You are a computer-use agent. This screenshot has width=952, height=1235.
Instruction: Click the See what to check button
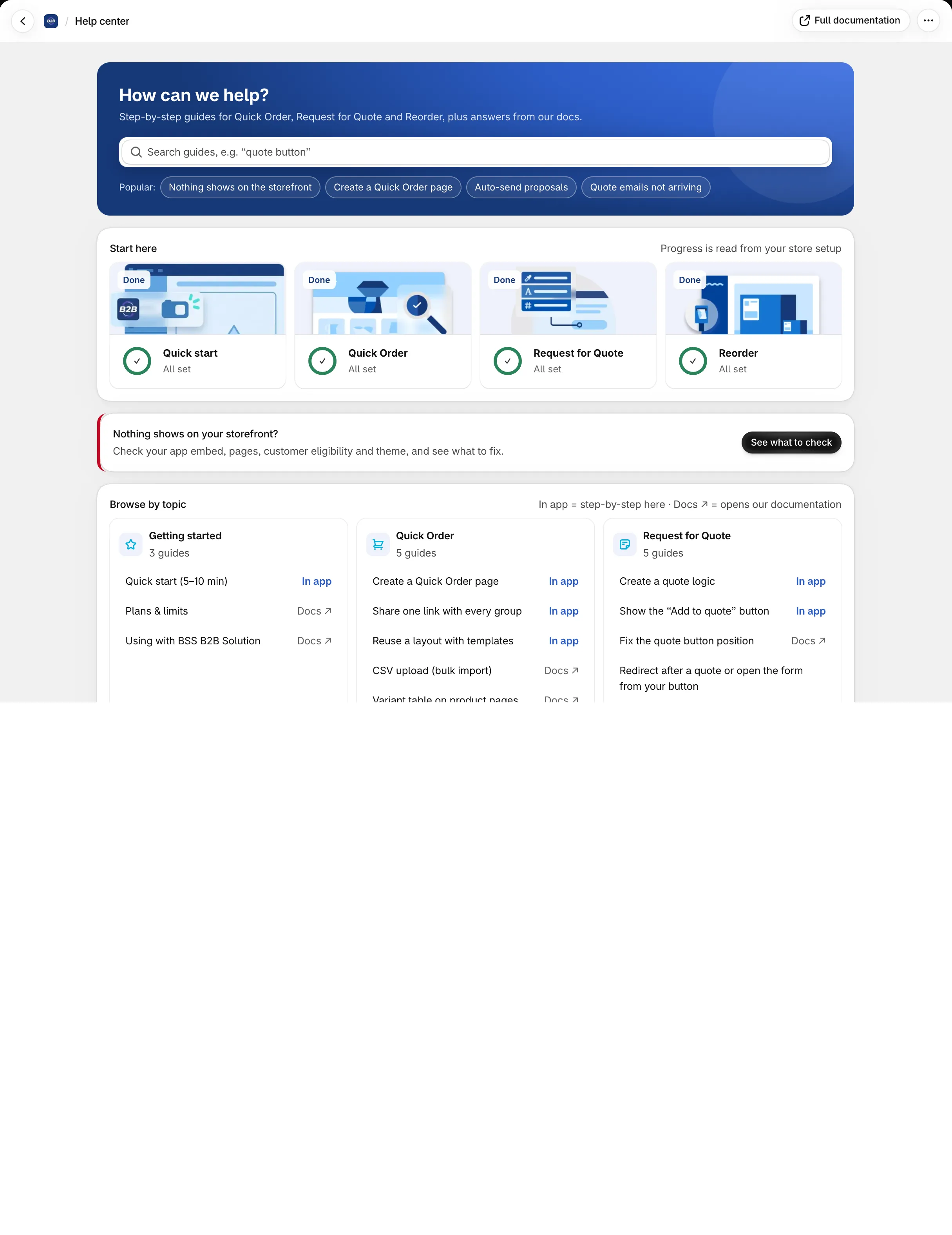click(791, 442)
